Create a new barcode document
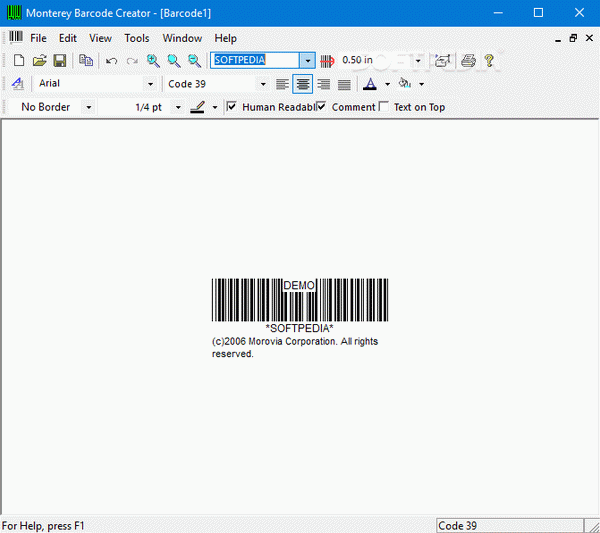The width and height of the screenshot is (600, 533). click(18, 60)
